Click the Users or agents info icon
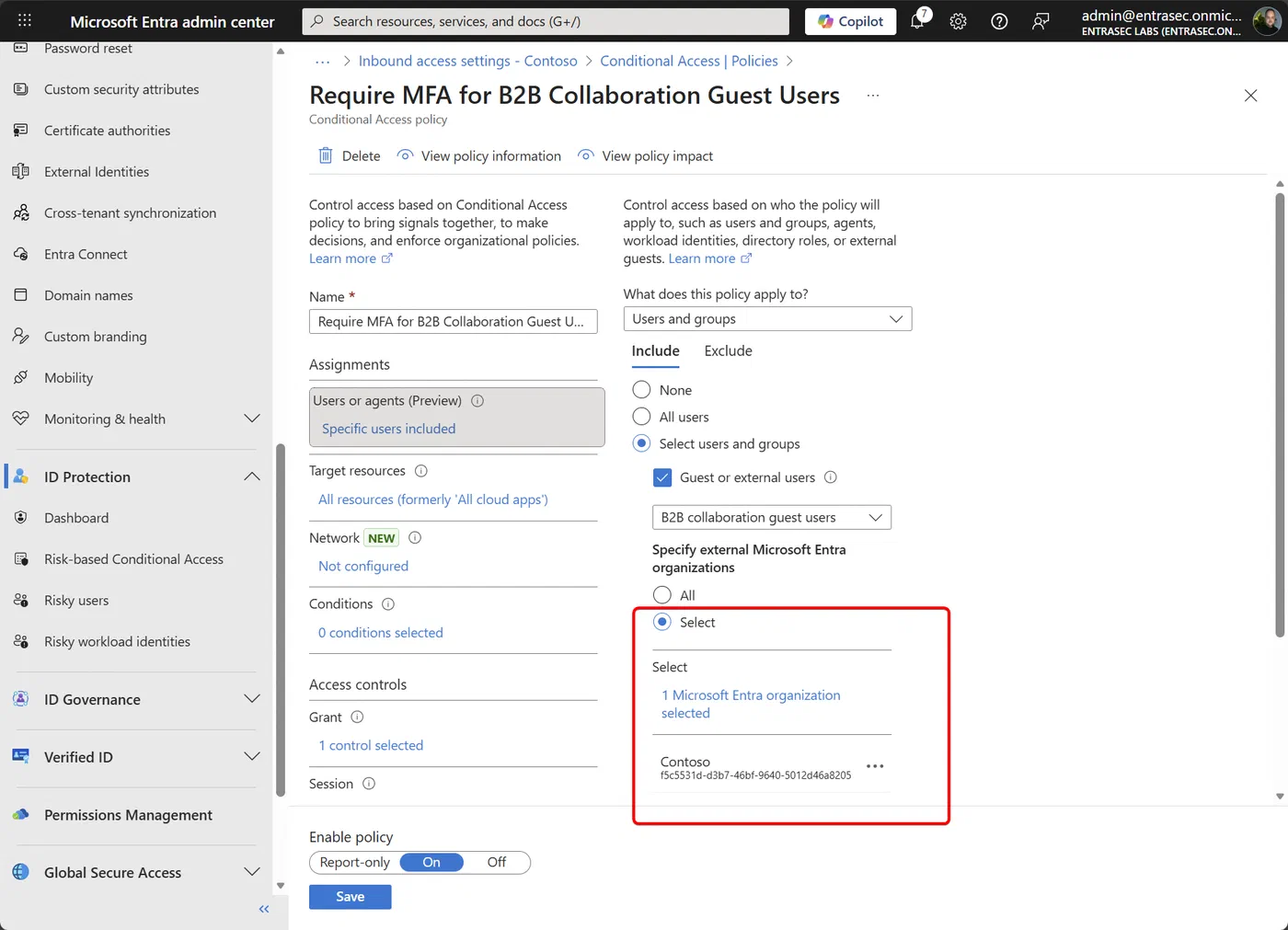Screen dimensions: 1288x930 (x=477, y=401)
